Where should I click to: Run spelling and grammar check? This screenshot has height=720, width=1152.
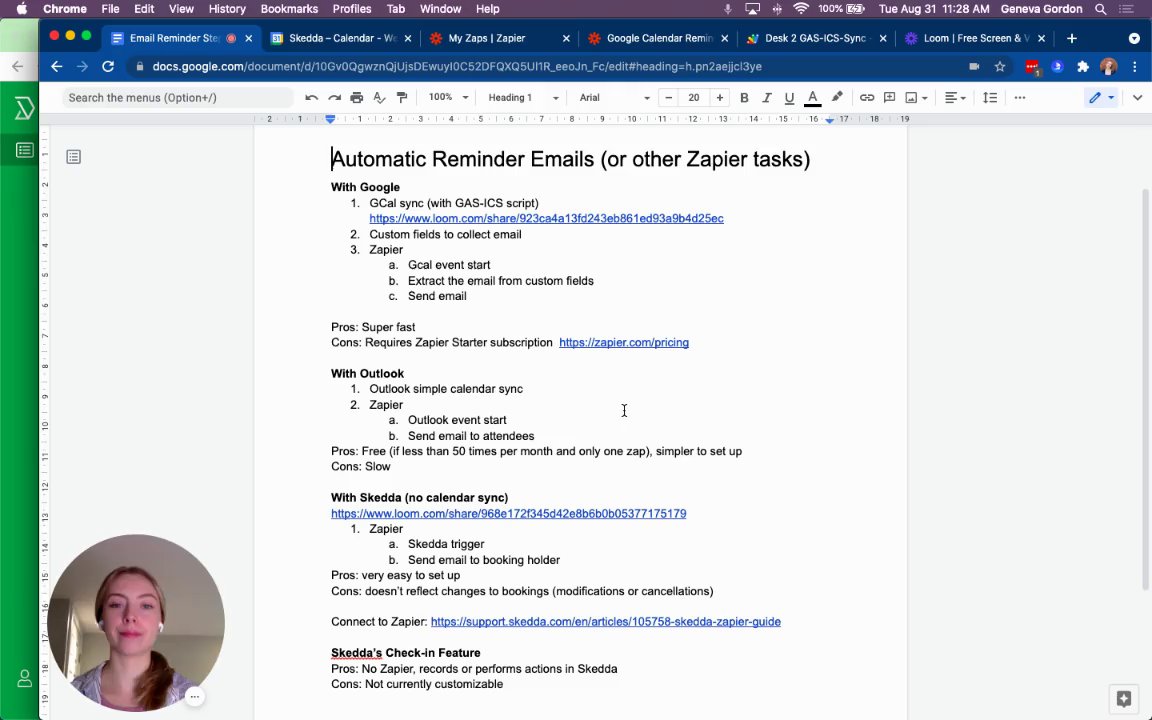click(x=379, y=98)
